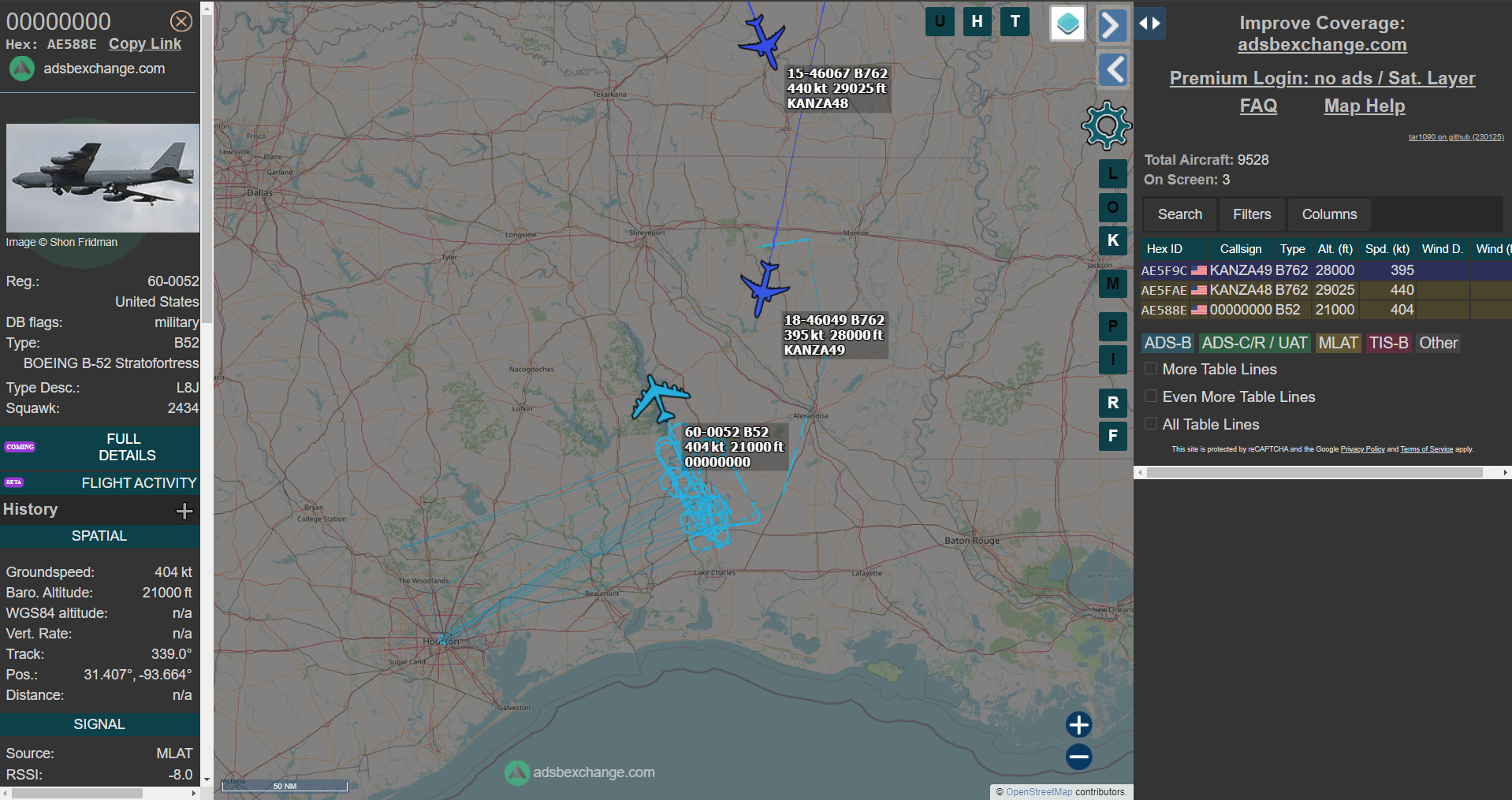Select KANZA48 row in aircraft table
Screen dimensions: 1512x800
pos(1326,290)
